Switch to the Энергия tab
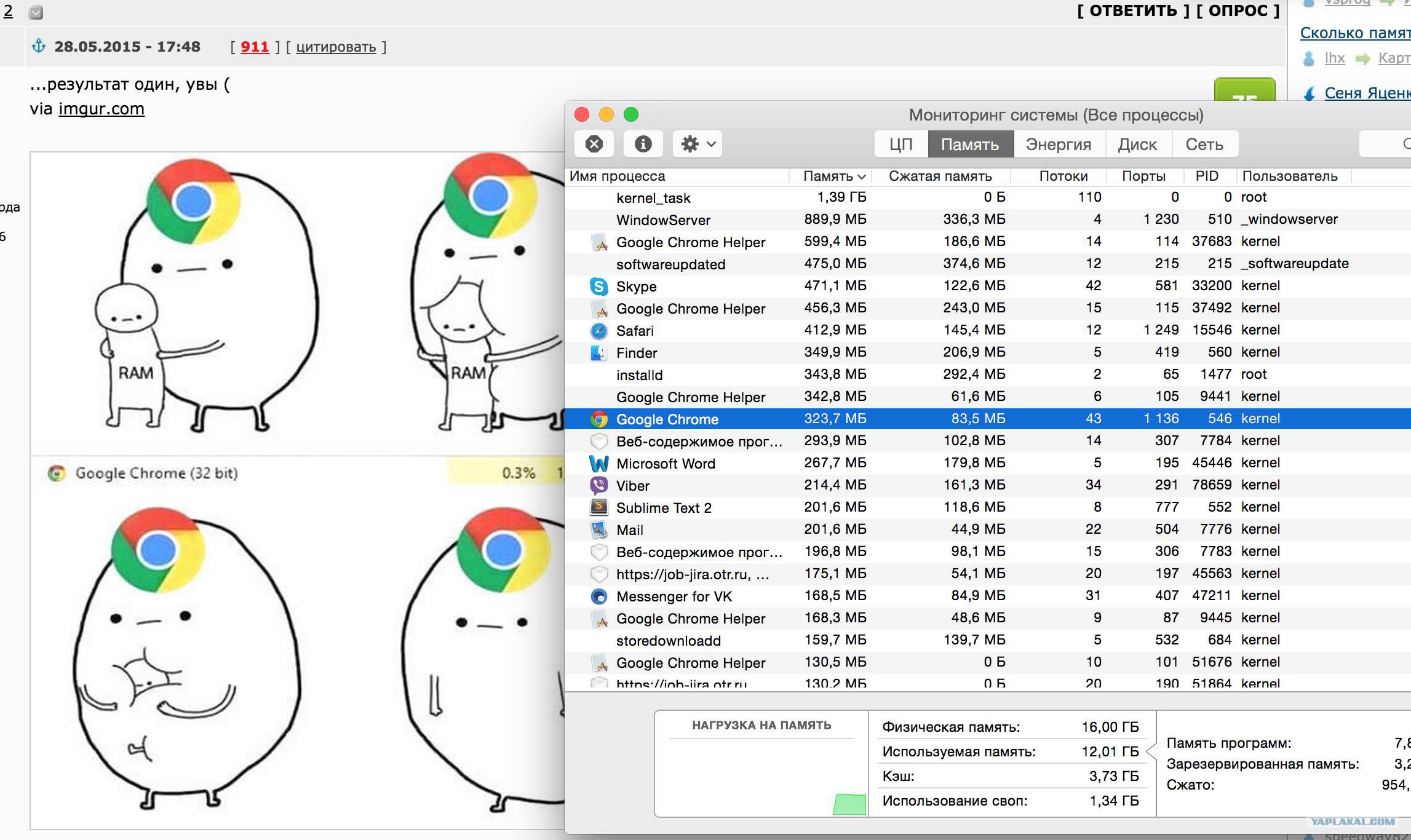 (x=1059, y=144)
